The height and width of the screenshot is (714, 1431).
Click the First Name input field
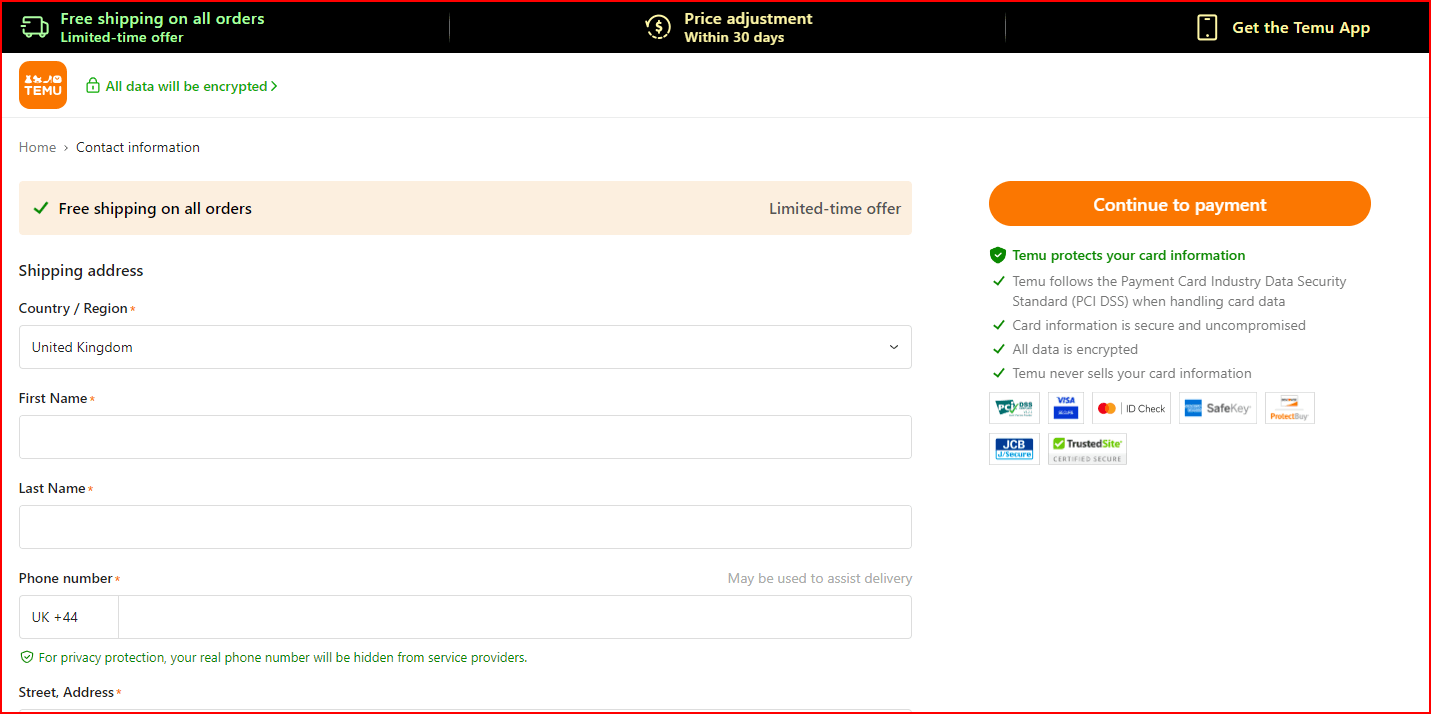(x=465, y=436)
